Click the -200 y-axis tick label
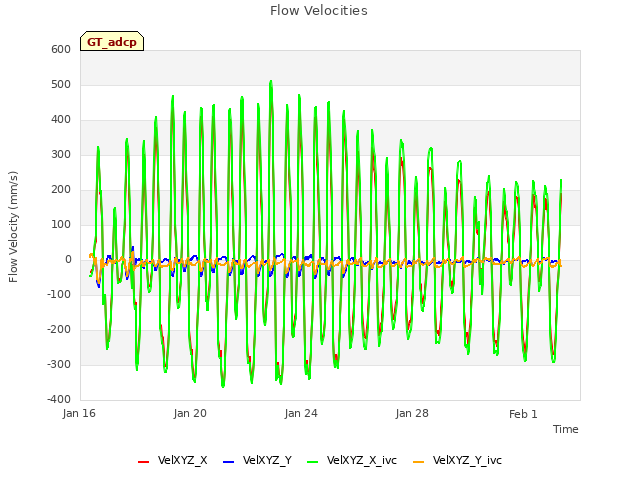 click(x=59, y=329)
